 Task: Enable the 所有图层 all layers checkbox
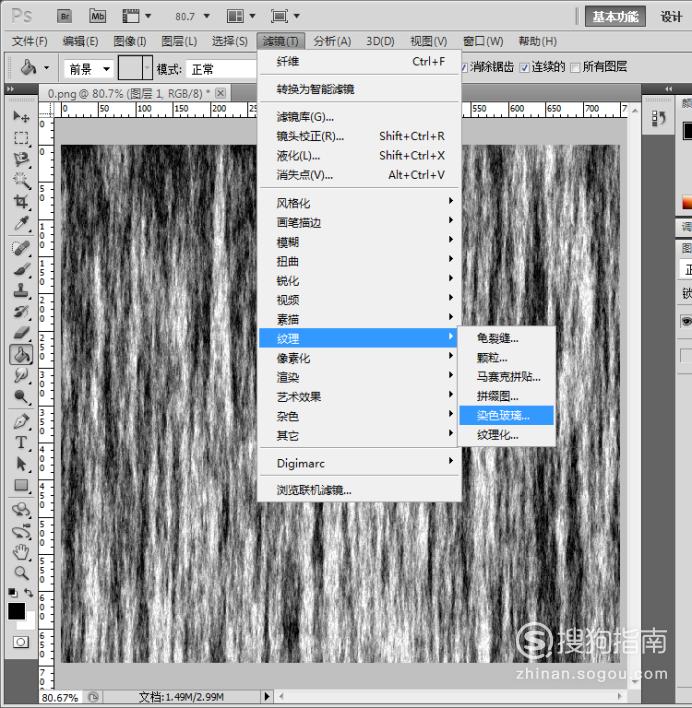(x=575, y=68)
